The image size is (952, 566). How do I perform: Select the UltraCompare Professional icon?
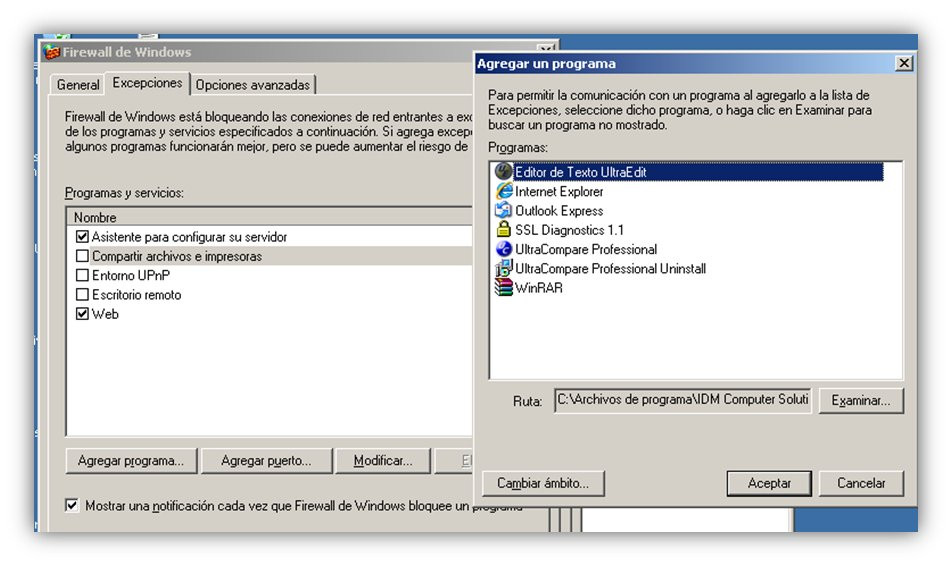503,249
